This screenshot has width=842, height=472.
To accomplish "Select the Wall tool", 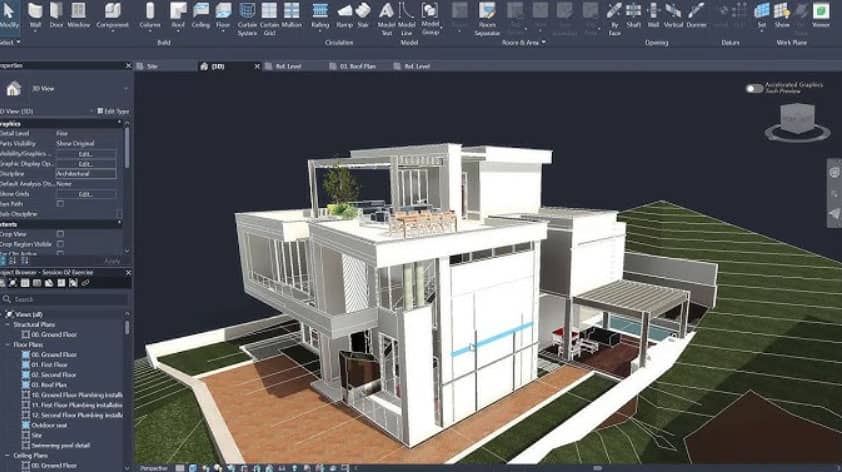I will point(35,15).
